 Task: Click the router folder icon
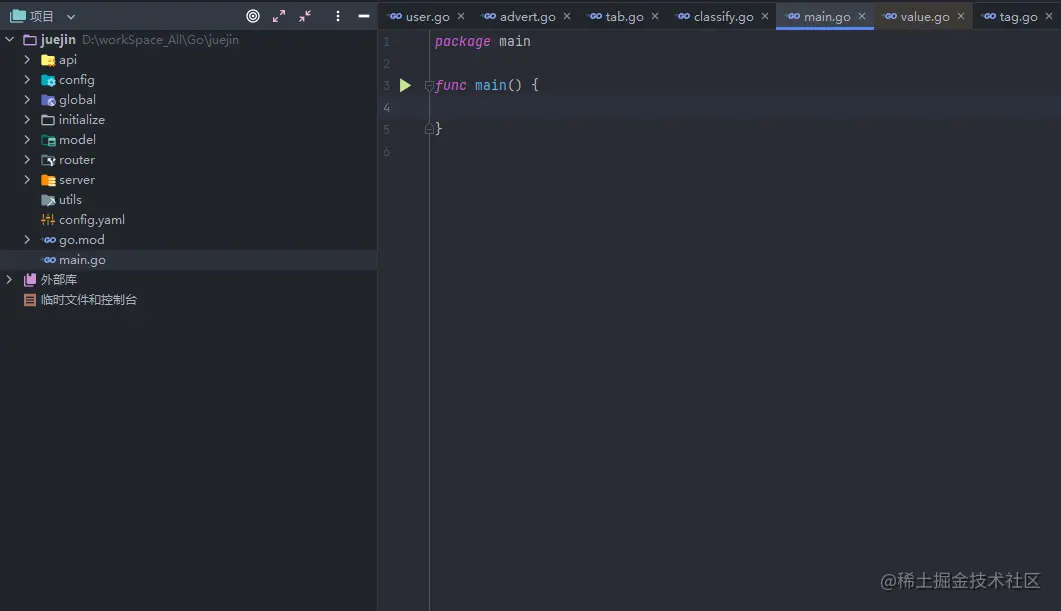[x=48, y=160]
